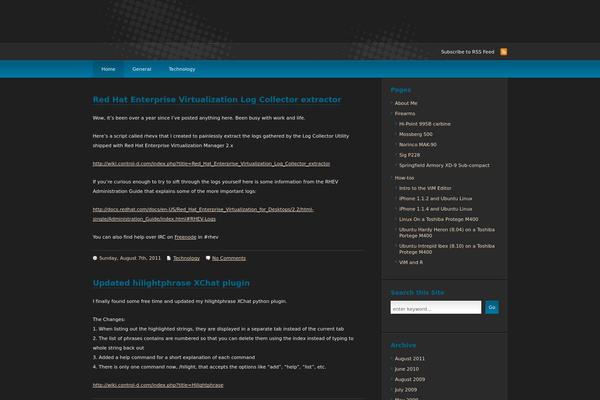
Task: Follow the wiki Hilightphrase URL link
Action: coord(158,385)
